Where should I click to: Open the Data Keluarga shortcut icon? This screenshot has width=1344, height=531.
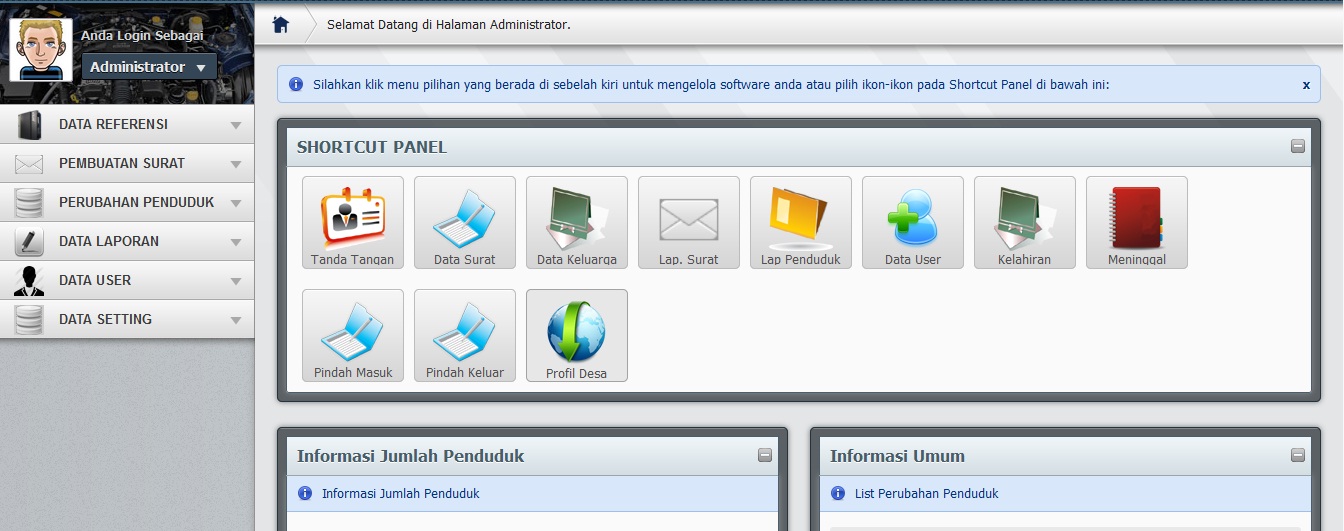[x=576, y=222]
